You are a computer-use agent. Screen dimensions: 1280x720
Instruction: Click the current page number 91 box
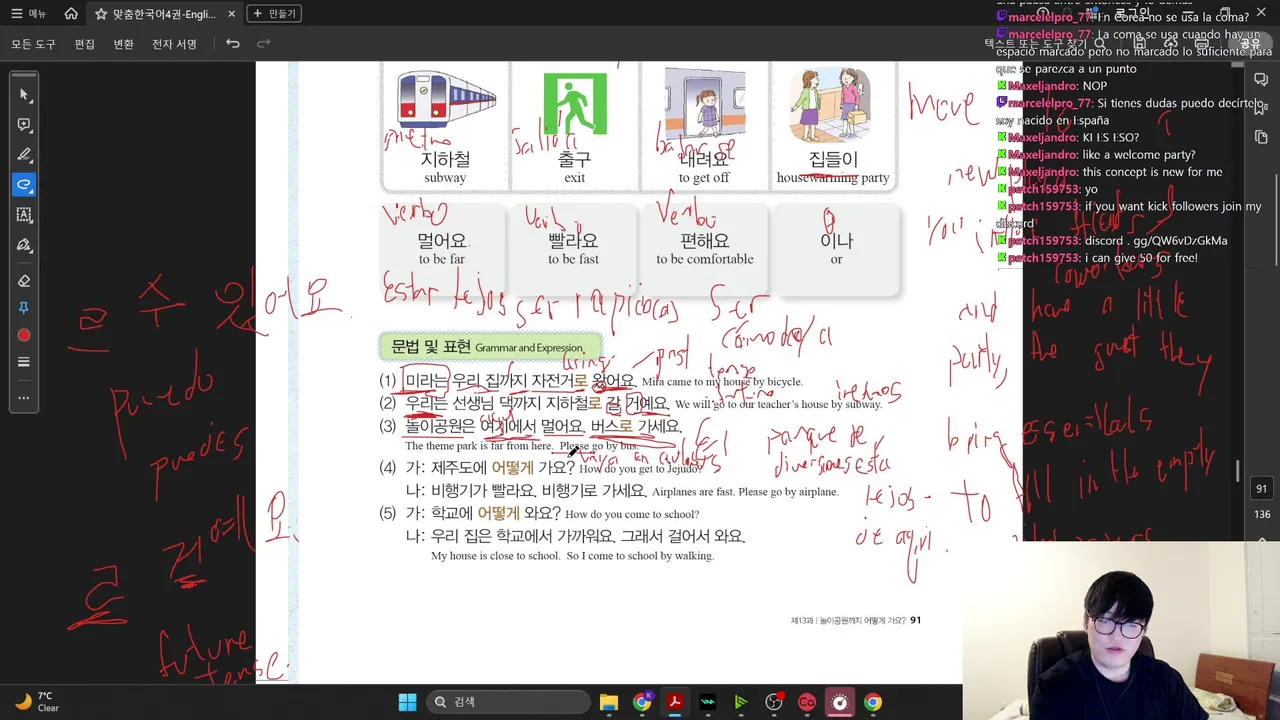(1261, 489)
